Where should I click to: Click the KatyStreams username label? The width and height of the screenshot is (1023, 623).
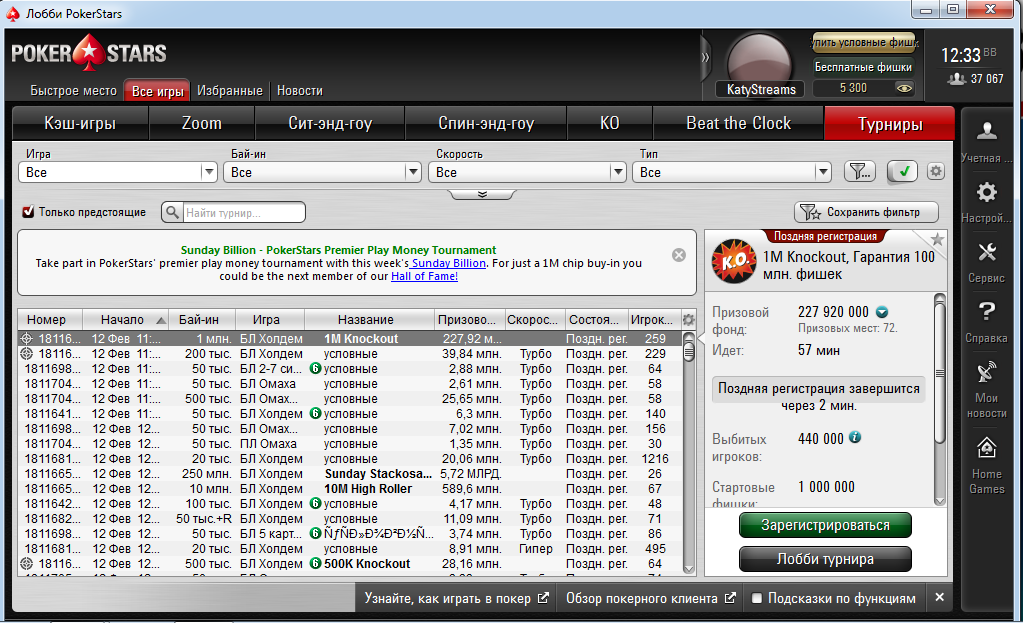click(x=761, y=89)
